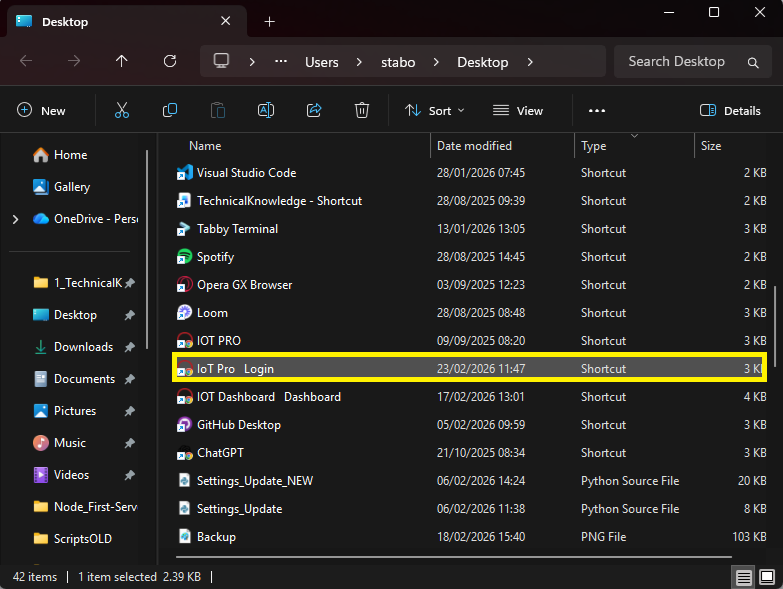This screenshot has height=589, width=783.
Task: Open the Type column filter dropdown arrow
Action: tap(634, 136)
